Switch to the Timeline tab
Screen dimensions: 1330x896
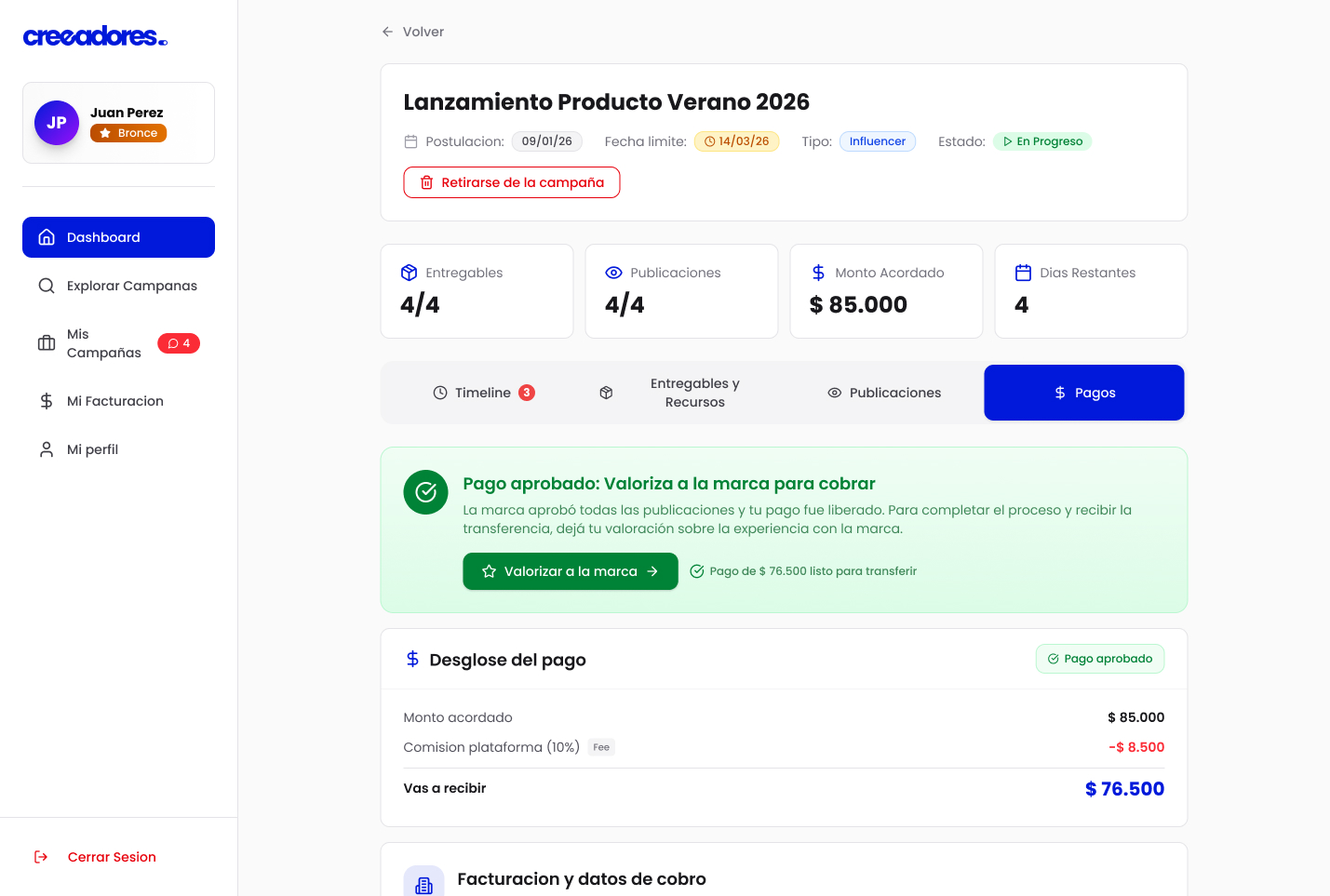pos(483,393)
